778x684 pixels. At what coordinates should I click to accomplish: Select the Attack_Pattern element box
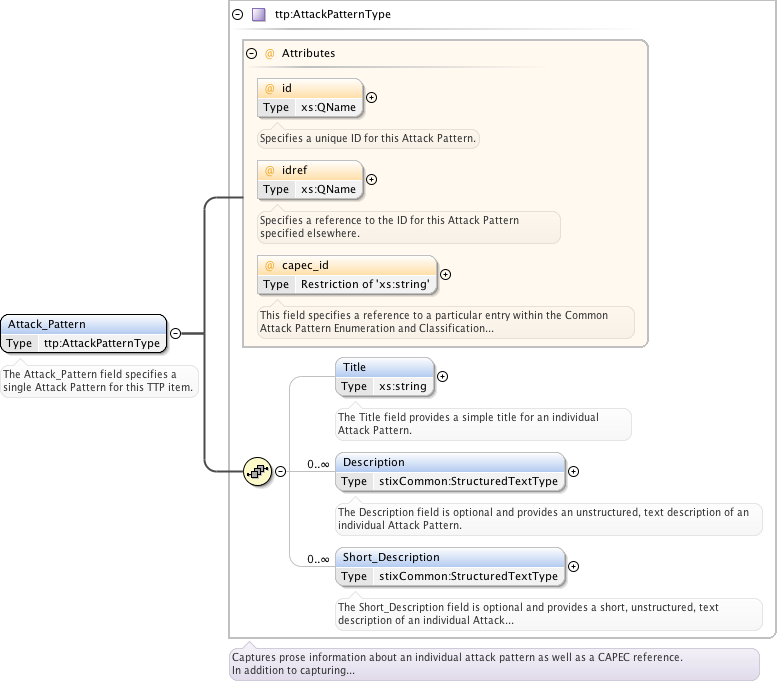[x=83, y=324]
